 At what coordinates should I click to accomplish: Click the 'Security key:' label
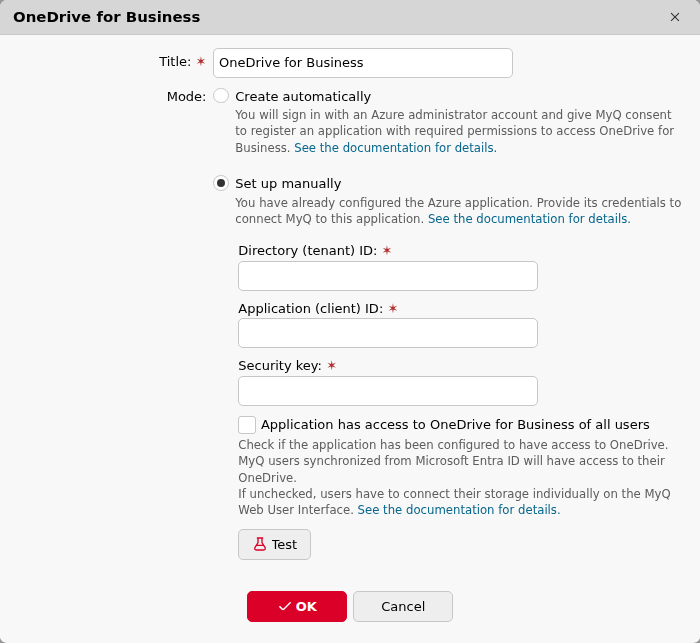tap(280, 366)
